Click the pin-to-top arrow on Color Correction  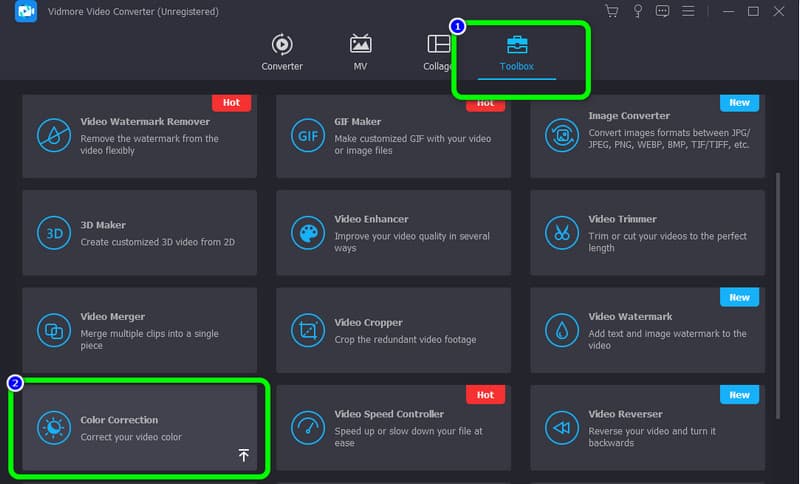(244, 455)
